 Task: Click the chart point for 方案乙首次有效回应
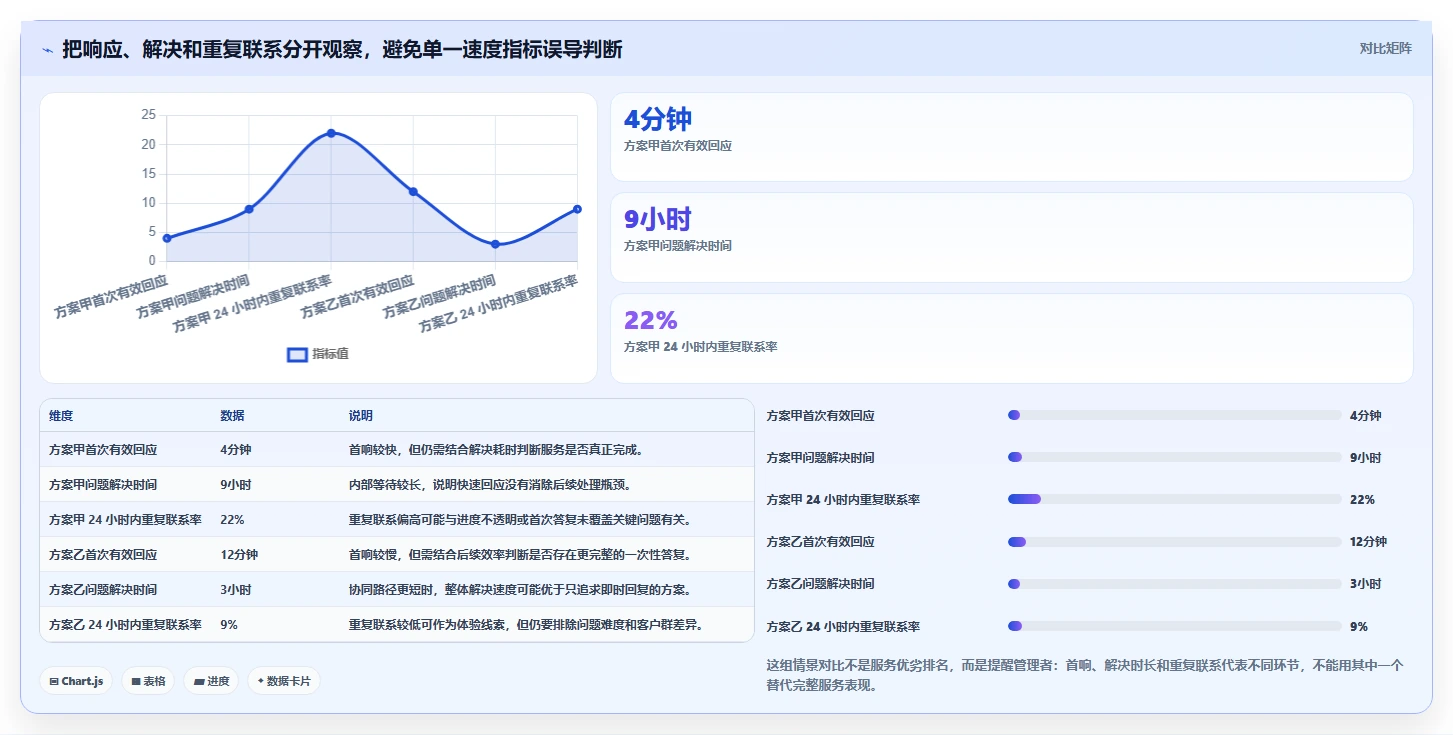point(413,192)
